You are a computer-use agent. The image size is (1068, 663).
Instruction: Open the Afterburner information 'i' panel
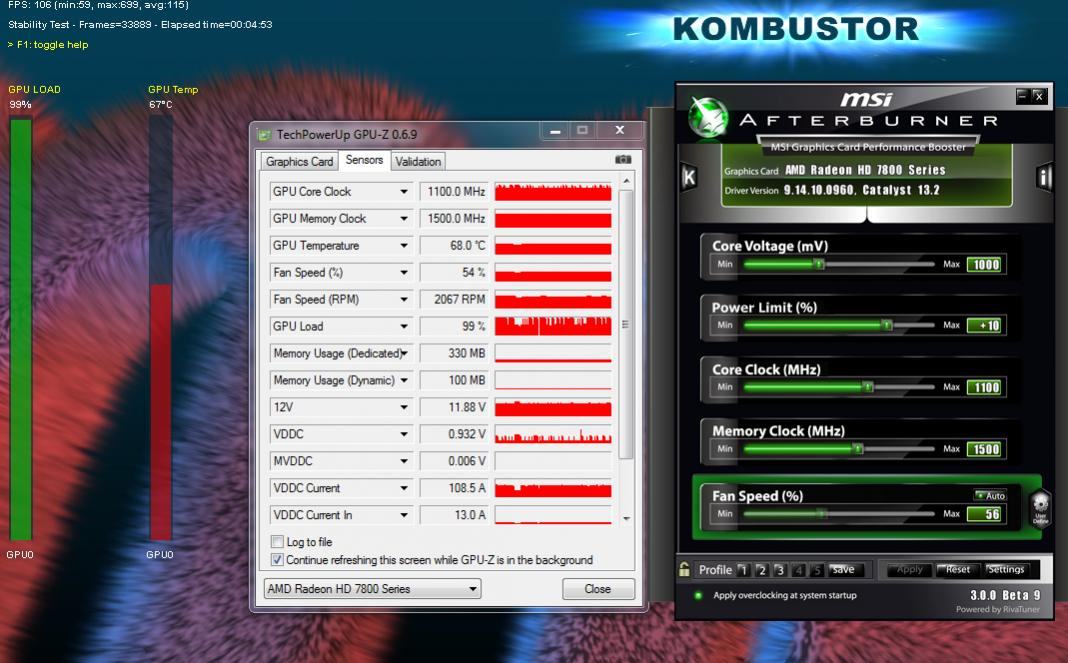(1043, 177)
